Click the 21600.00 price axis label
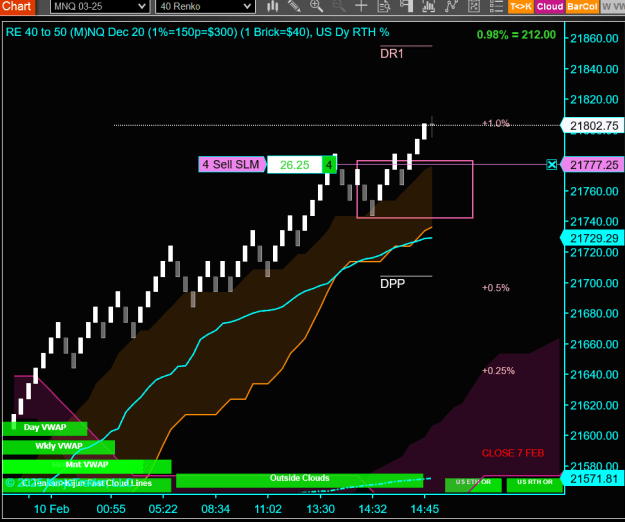 pyautogui.click(x=594, y=436)
